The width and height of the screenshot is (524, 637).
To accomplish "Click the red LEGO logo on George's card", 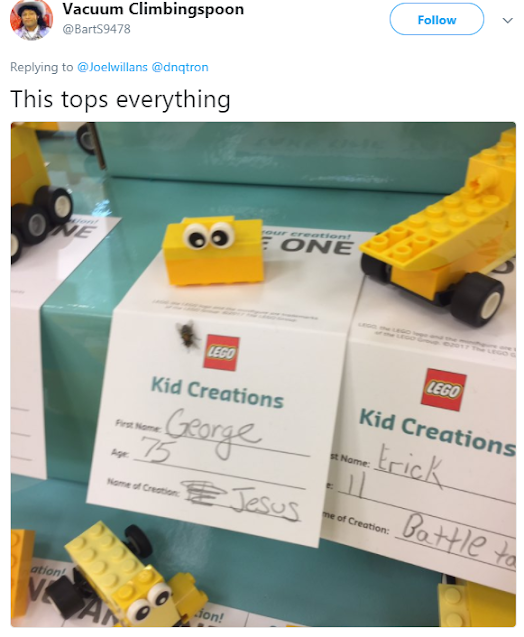I will [221, 352].
